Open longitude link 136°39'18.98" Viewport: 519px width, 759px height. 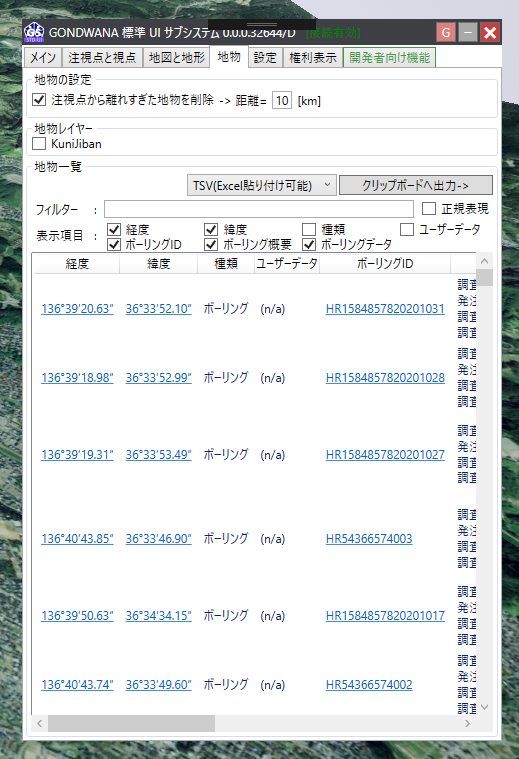pos(77,378)
